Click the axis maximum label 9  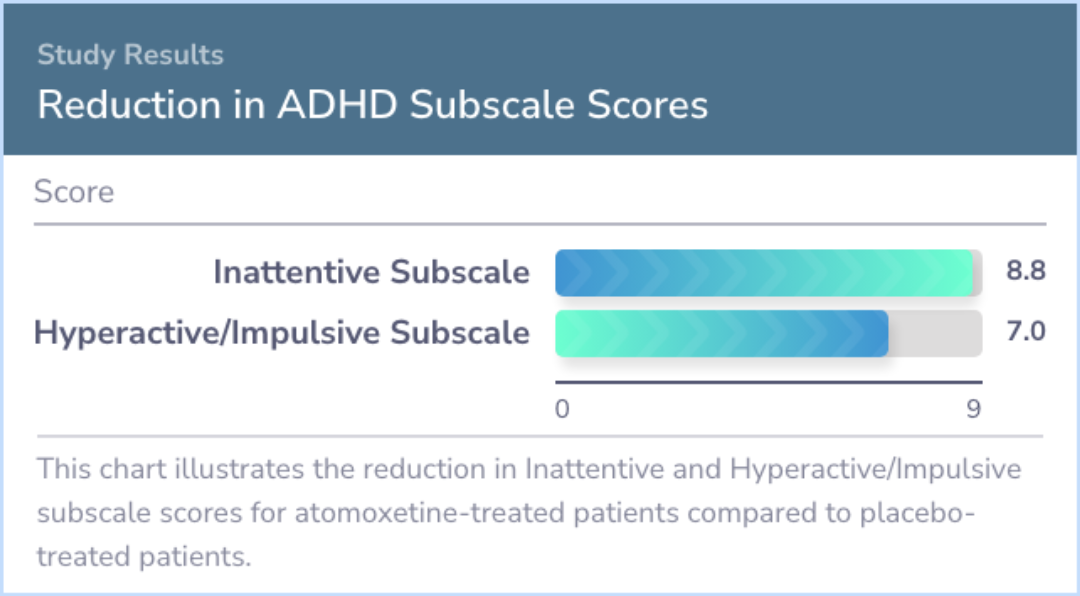coord(973,409)
